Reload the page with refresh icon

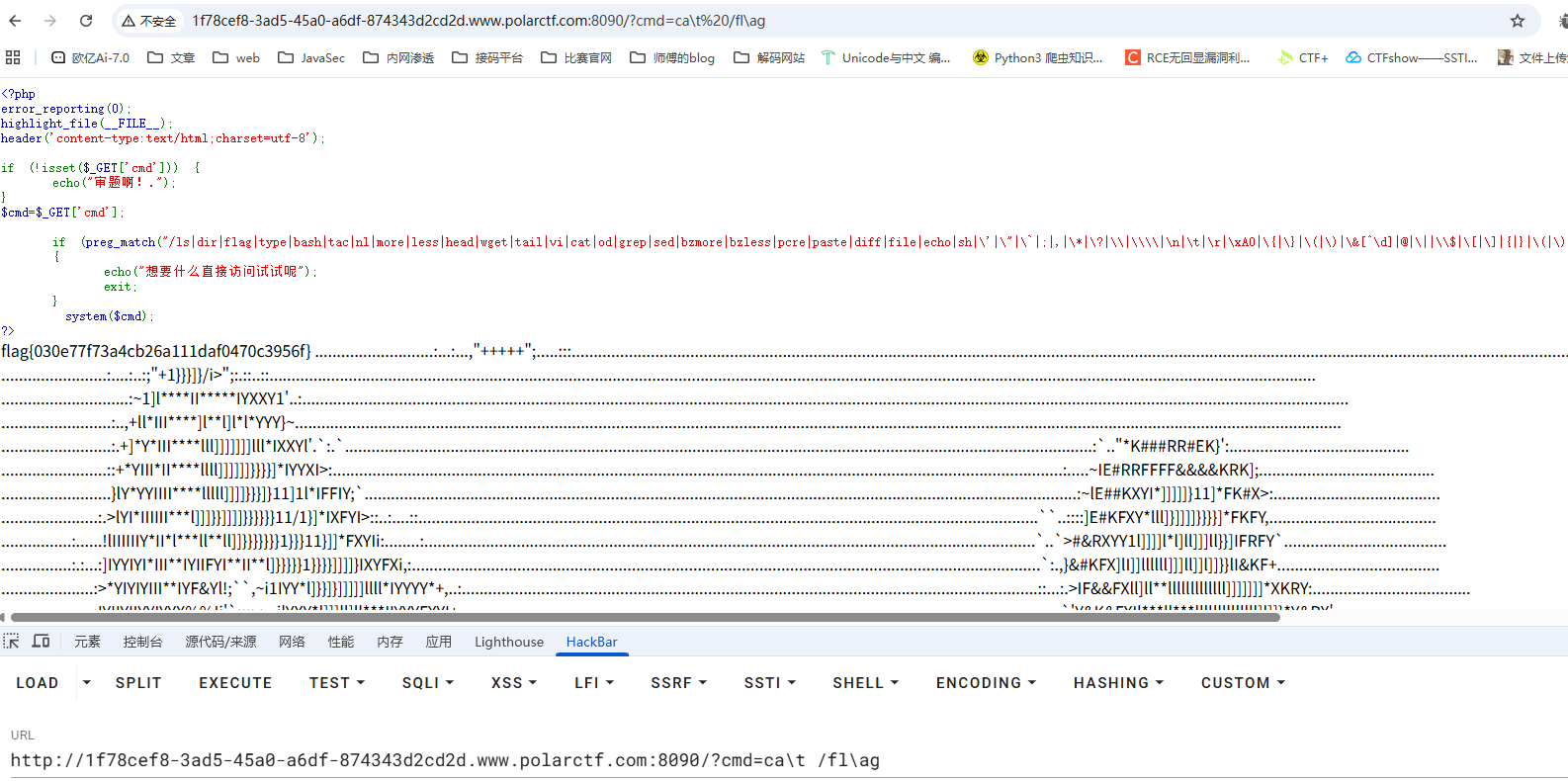coord(86,21)
